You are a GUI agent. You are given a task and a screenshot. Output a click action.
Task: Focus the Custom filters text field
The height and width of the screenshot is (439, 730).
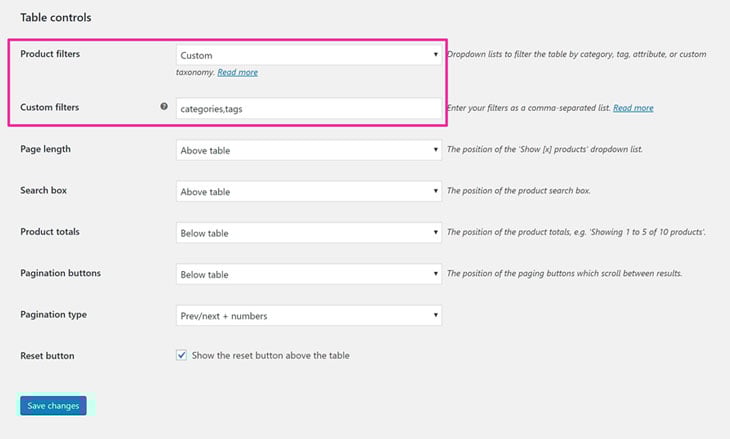point(309,108)
